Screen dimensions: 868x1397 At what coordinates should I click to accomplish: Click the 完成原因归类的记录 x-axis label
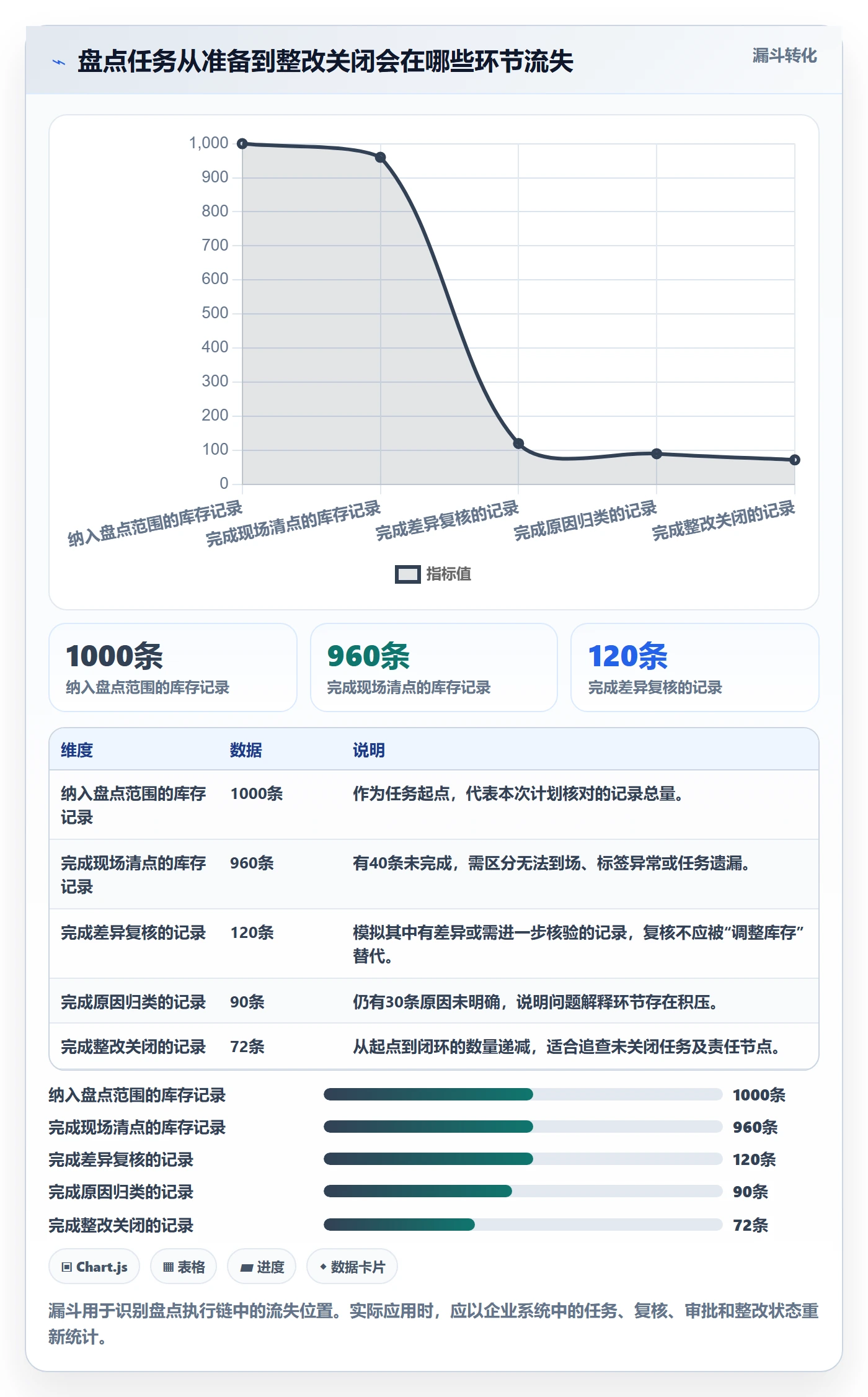click(585, 520)
